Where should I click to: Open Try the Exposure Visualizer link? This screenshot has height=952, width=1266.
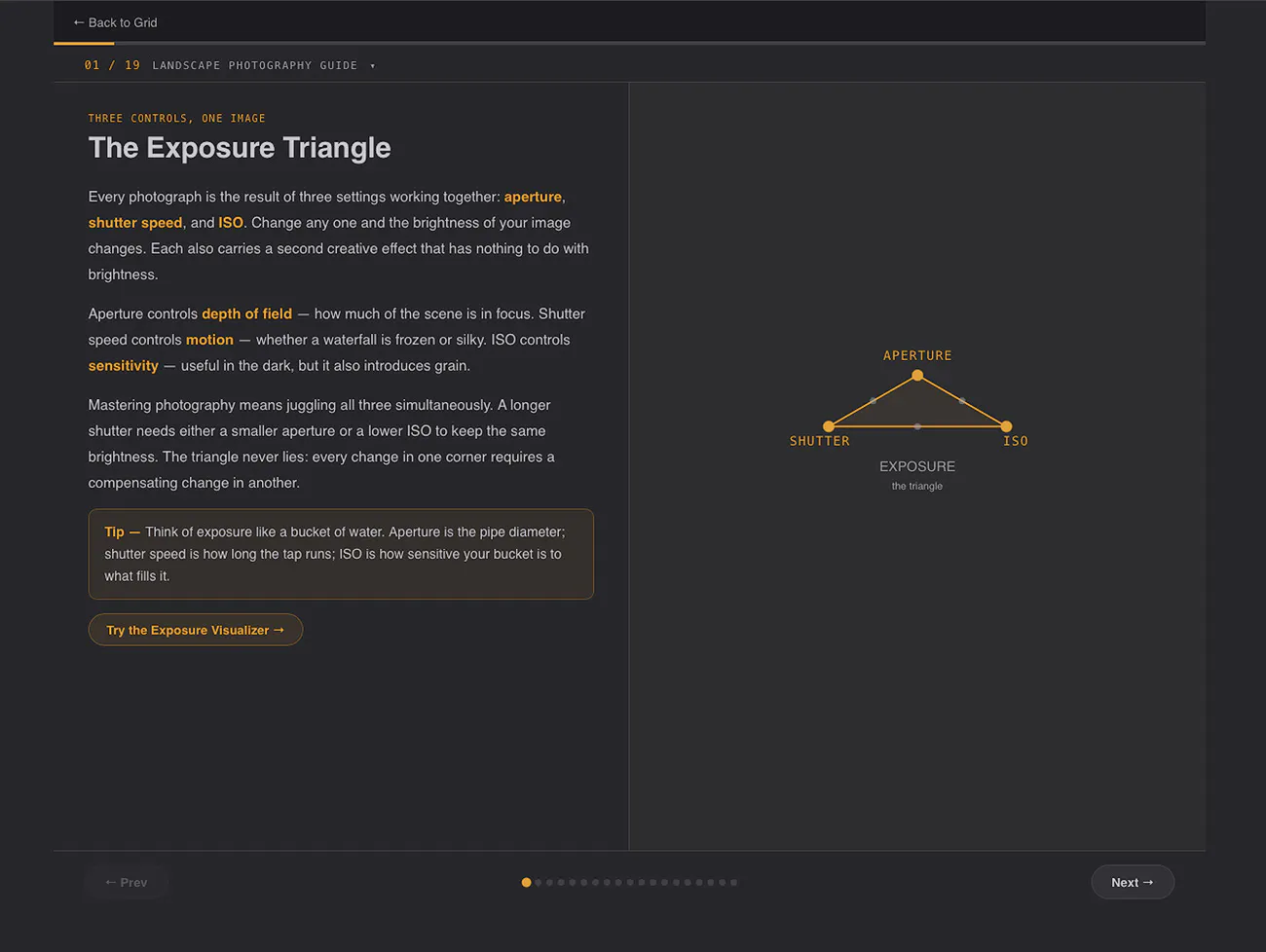[x=196, y=630]
